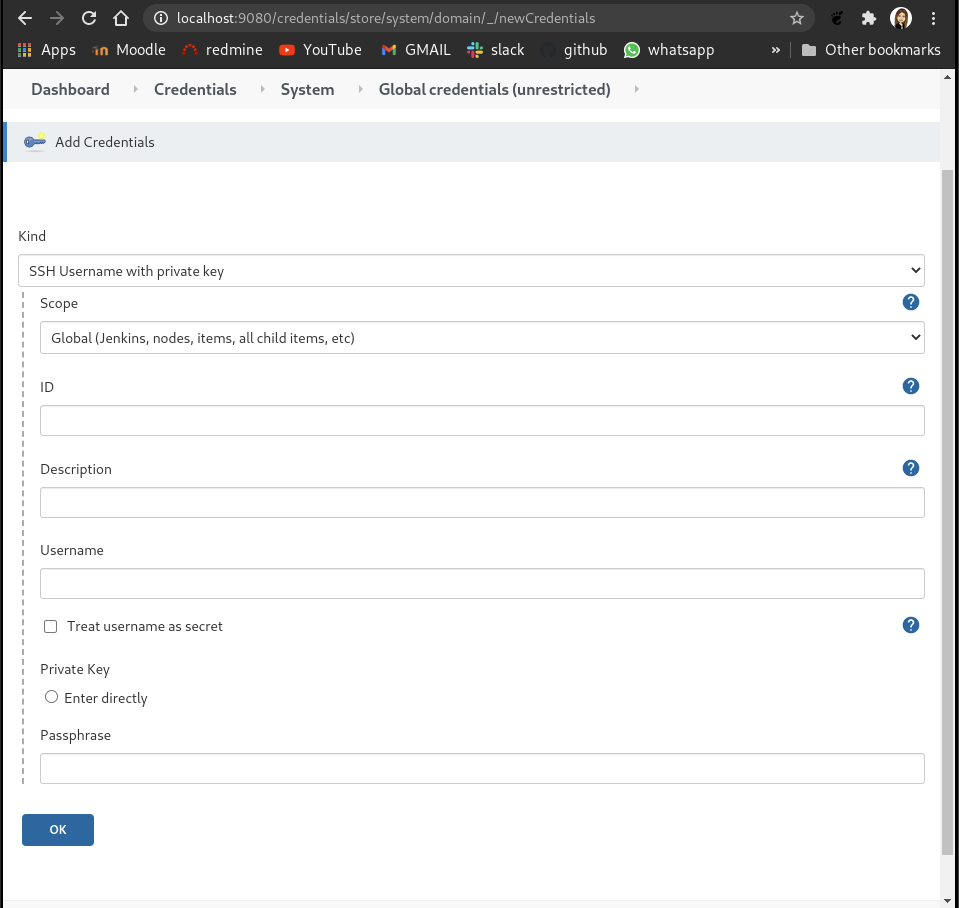Select the Enter directly radio button
This screenshot has width=959, height=908.
click(52, 697)
